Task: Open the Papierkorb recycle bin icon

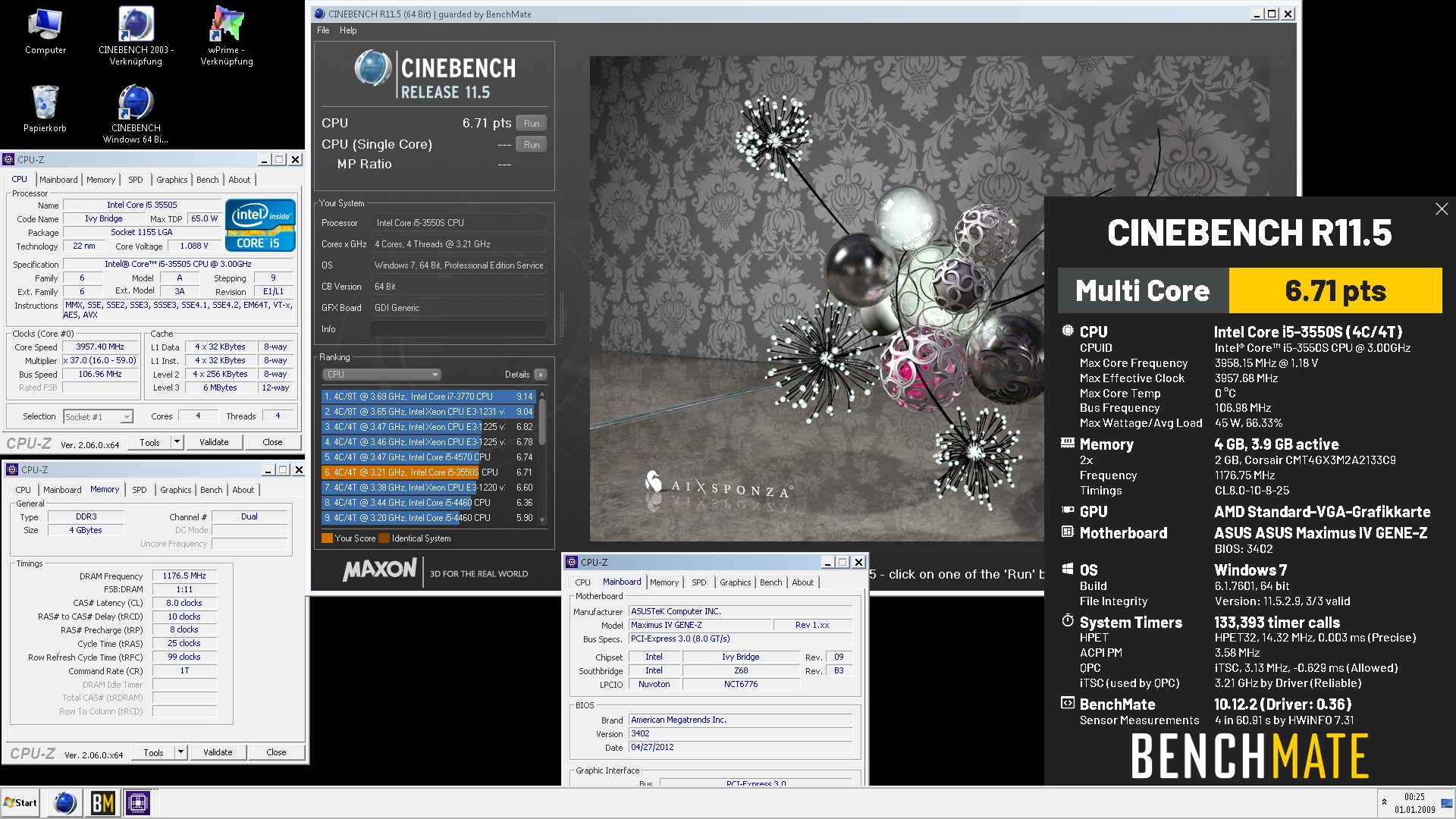Action: tap(45, 108)
